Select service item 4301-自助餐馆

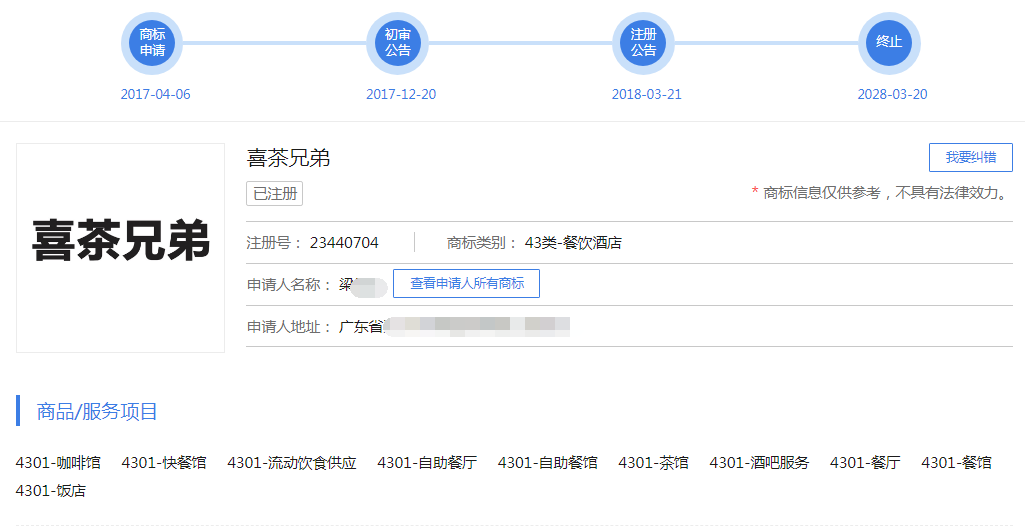(x=547, y=463)
